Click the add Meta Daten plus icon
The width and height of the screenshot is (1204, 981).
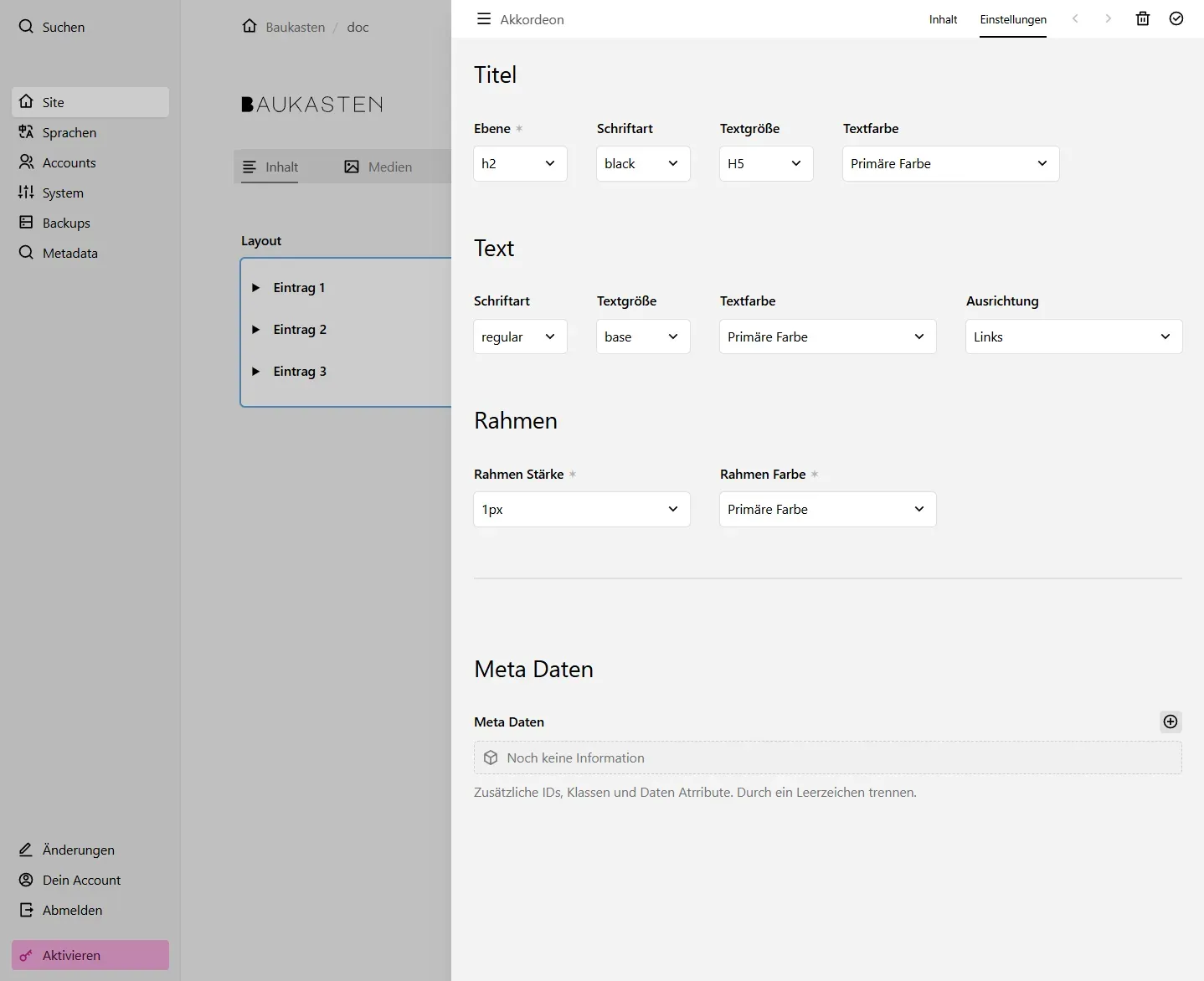point(1171,722)
